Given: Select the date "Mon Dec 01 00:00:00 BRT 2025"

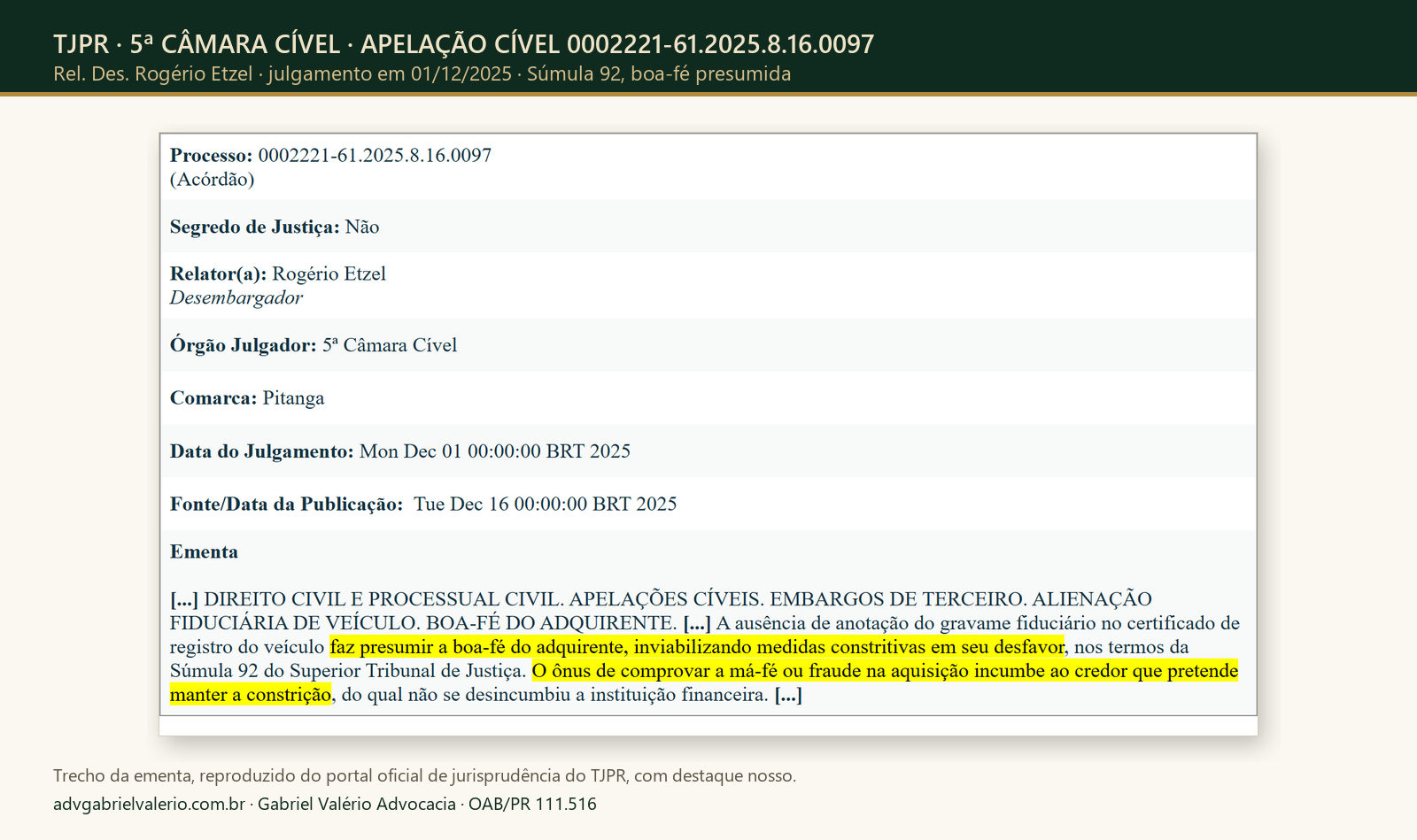Looking at the screenshot, I should (495, 451).
